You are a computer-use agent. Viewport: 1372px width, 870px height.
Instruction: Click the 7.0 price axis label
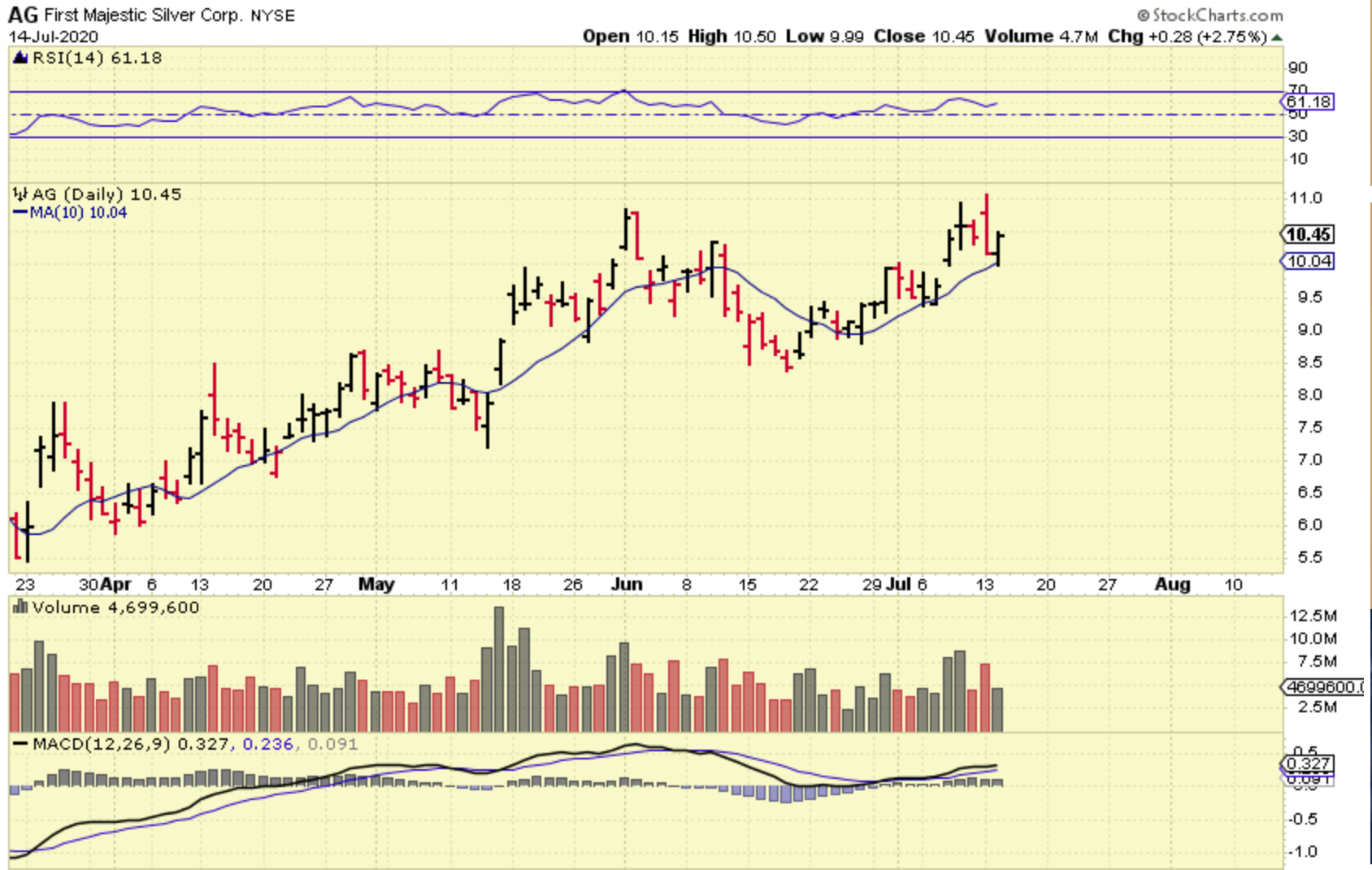point(1309,459)
